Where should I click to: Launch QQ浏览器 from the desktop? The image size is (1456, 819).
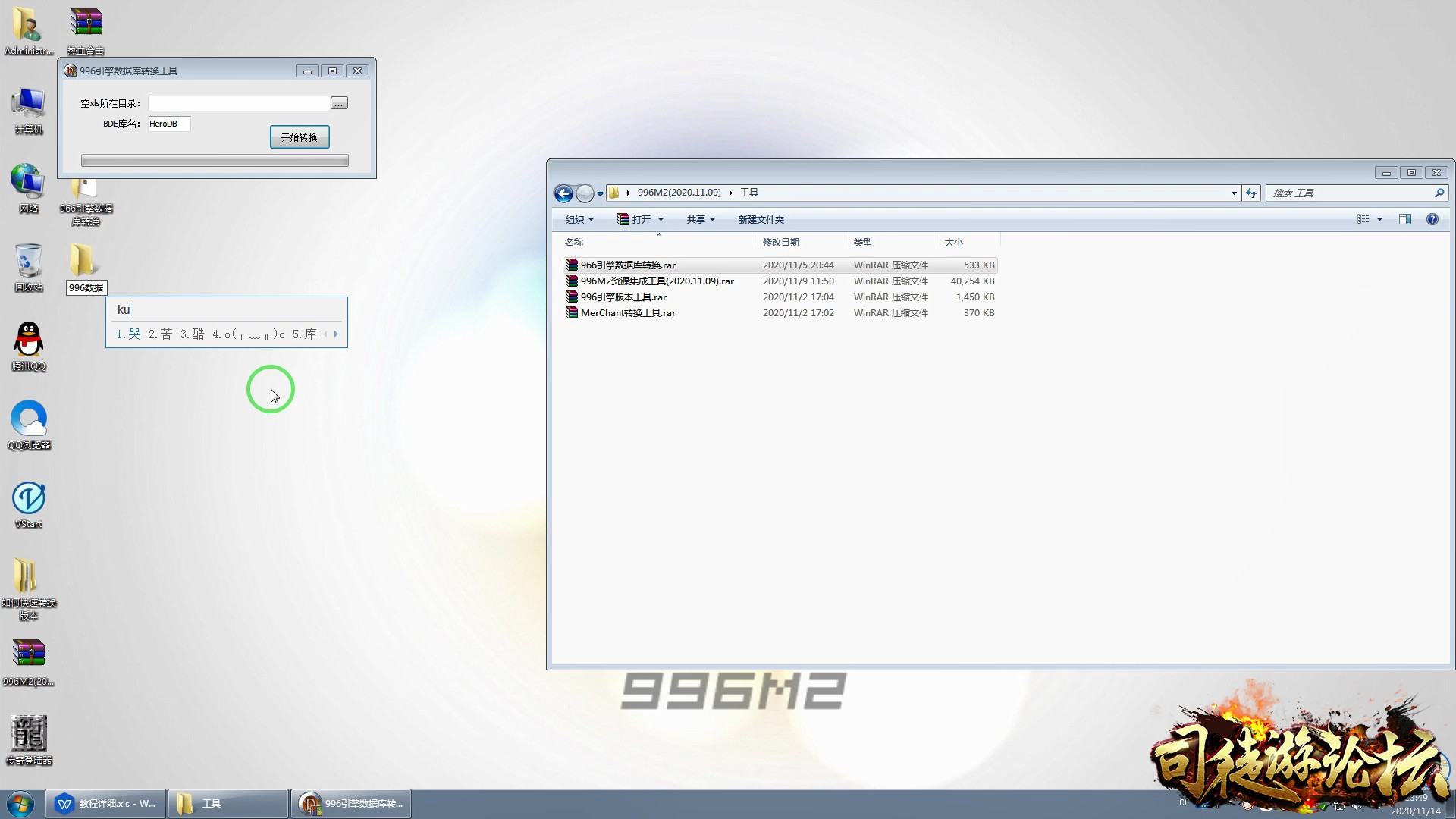point(28,425)
